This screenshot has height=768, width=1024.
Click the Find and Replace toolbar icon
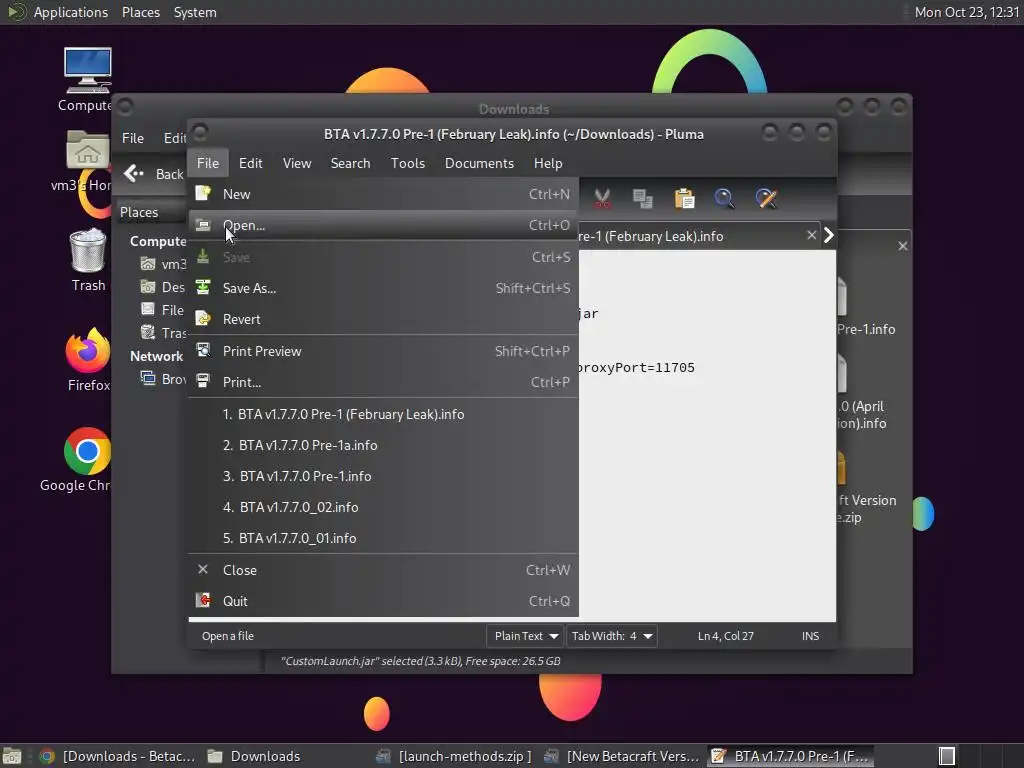766,199
